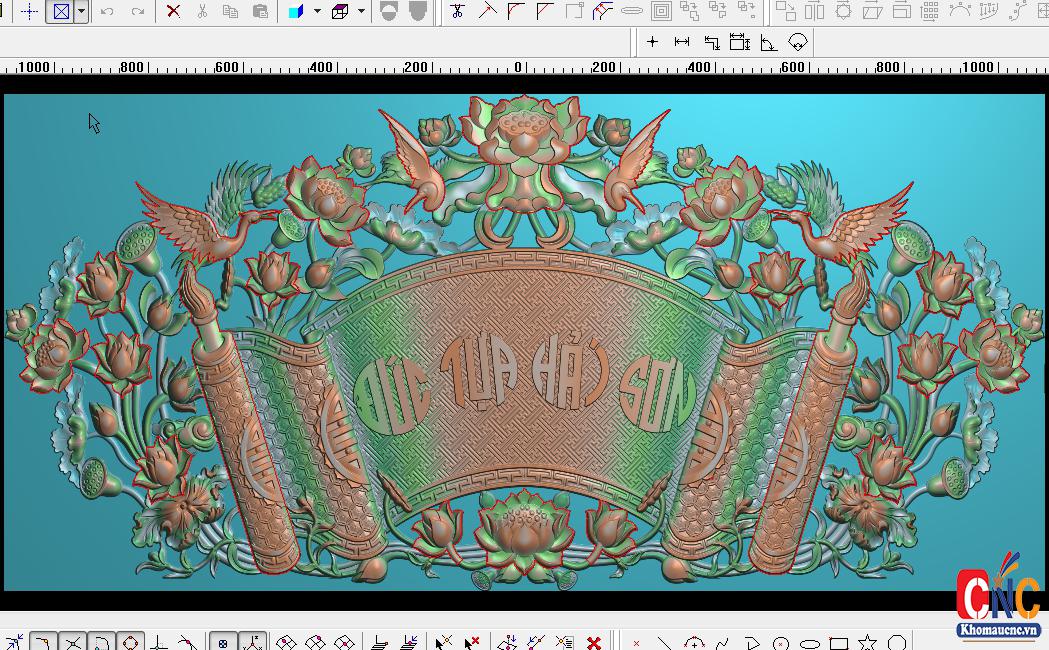Toggle the endpoint snap button in bottom toolbar
This screenshot has height=650, width=1049.
tap(42, 643)
